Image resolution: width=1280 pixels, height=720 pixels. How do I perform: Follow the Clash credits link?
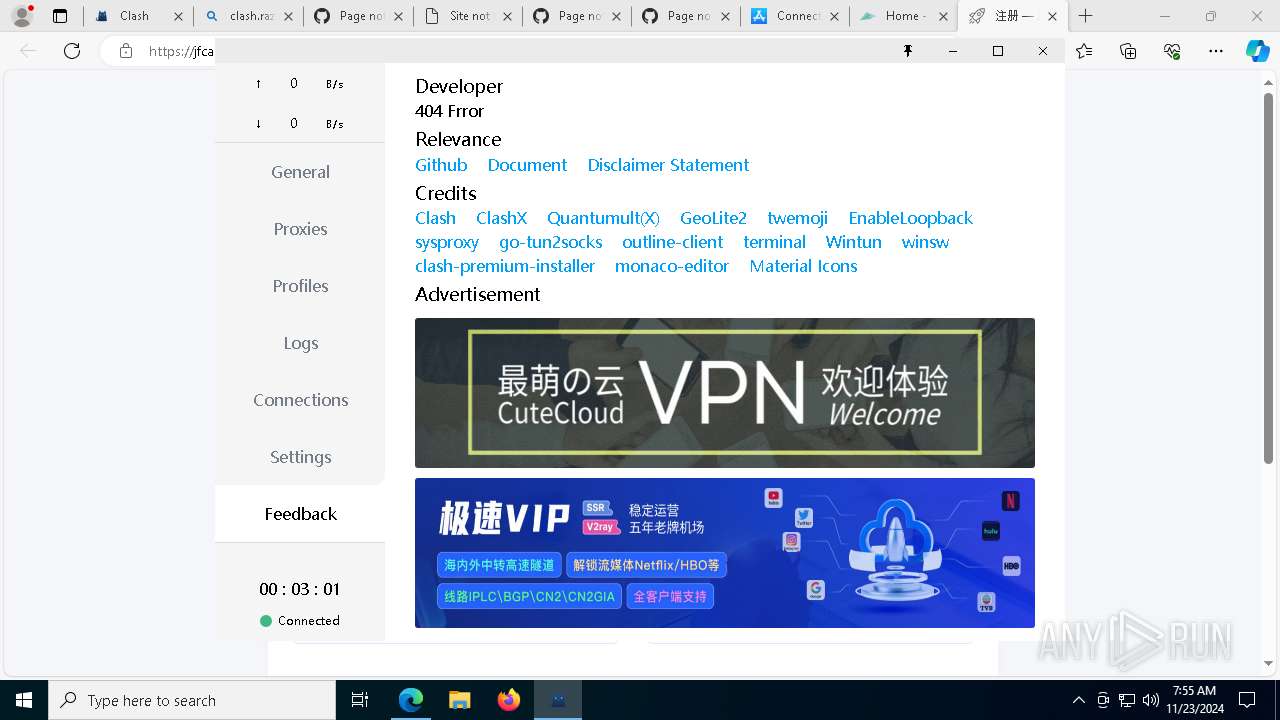coord(435,218)
